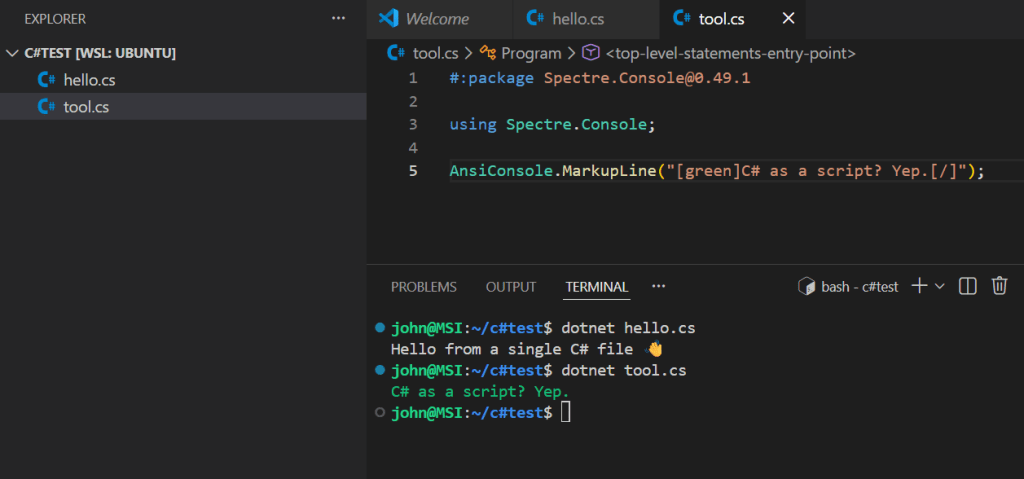Click the split terminal icon
1024x479 pixels.
967,286
